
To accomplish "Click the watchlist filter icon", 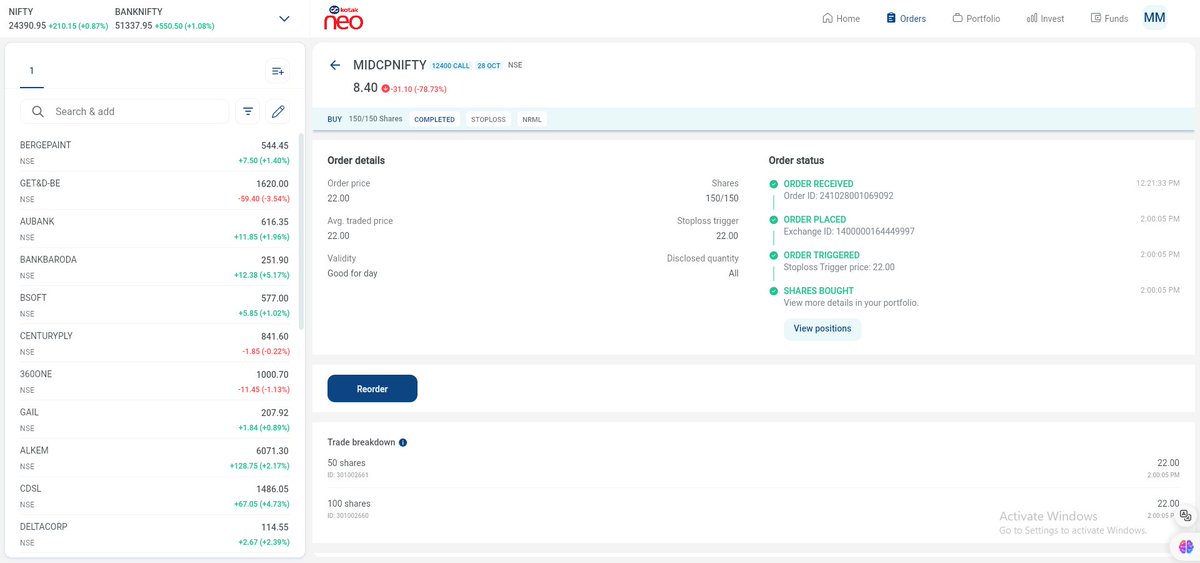I will (x=248, y=112).
